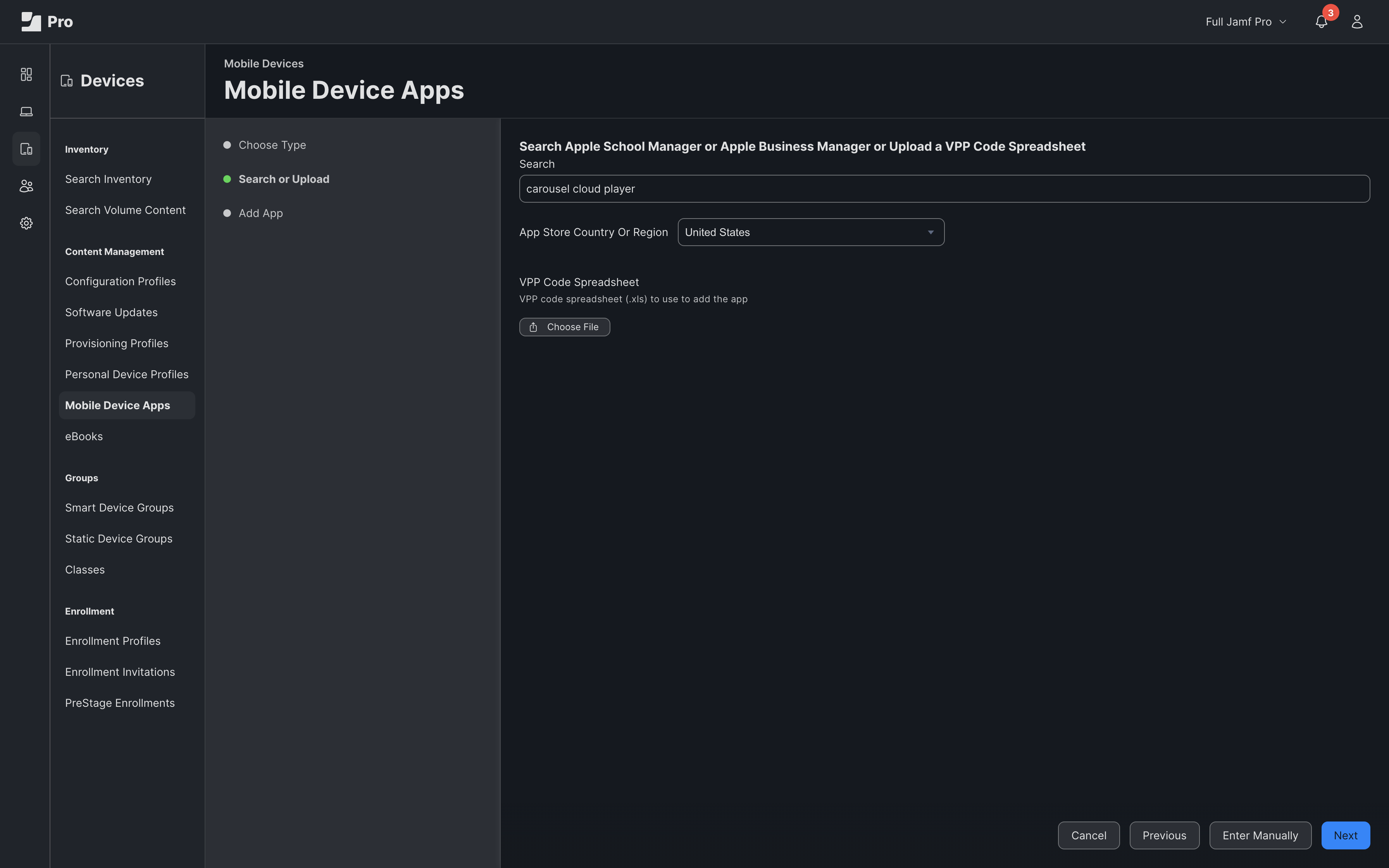Click the Next button

(x=1345, y=835)
